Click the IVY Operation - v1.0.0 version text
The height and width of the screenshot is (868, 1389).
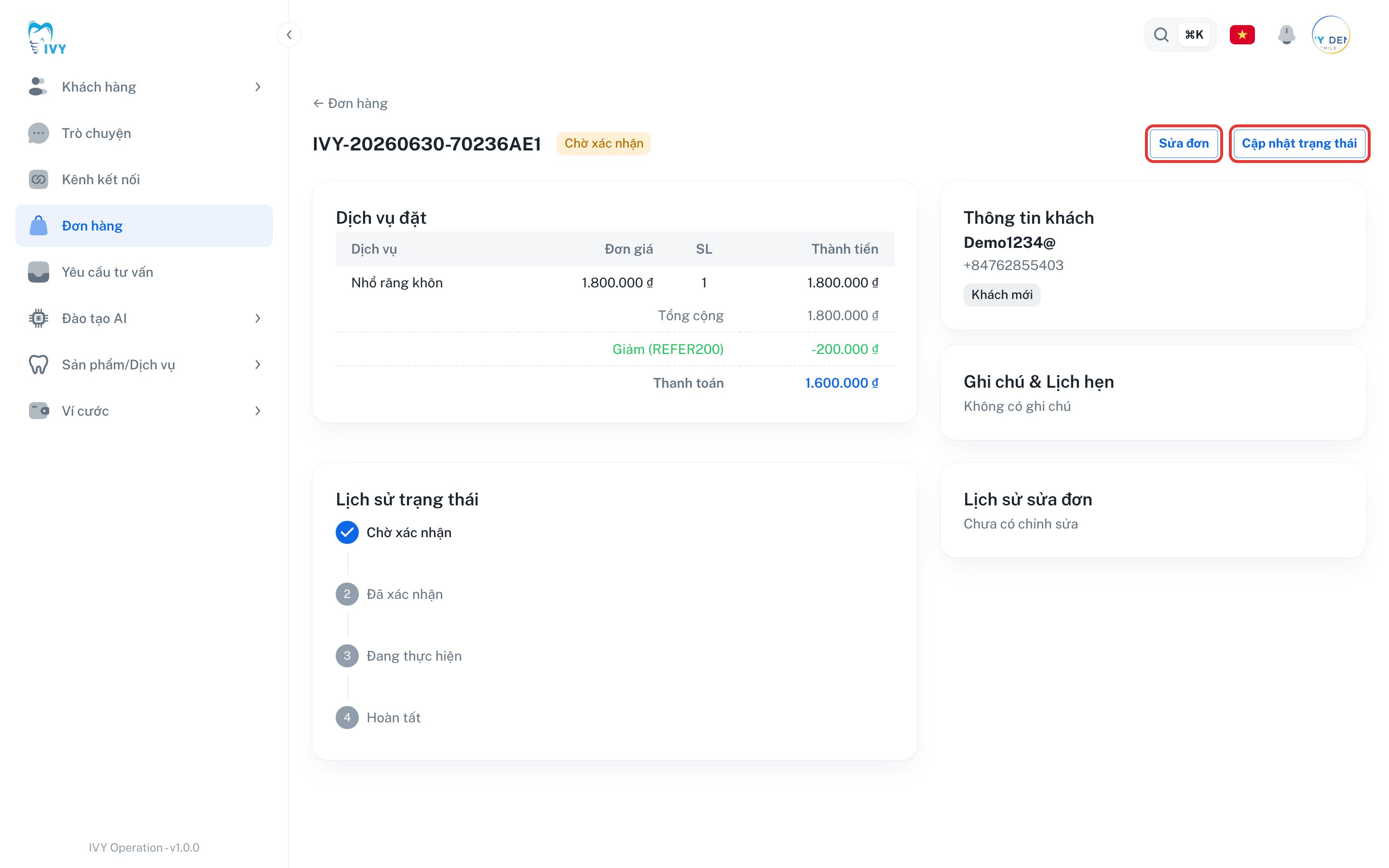tap(144, 847)
